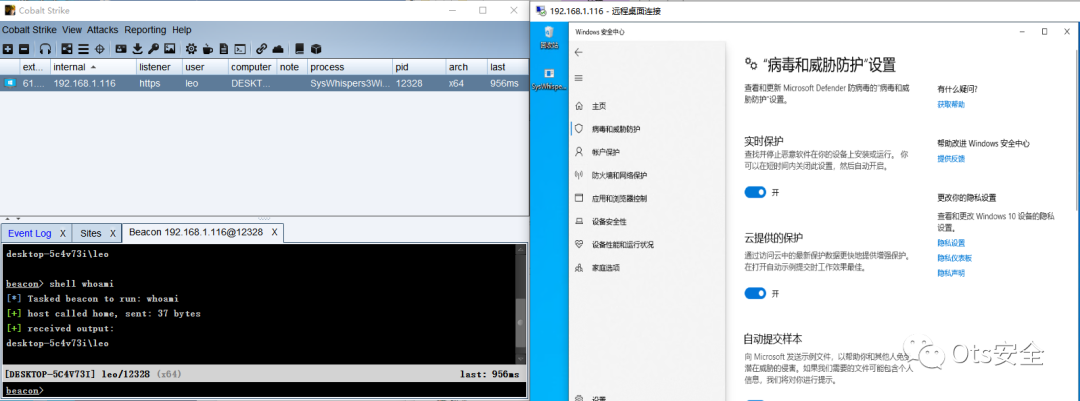Open About cube icon in toolbar
Screen dimensions: 1080x401
pos(315,49)
